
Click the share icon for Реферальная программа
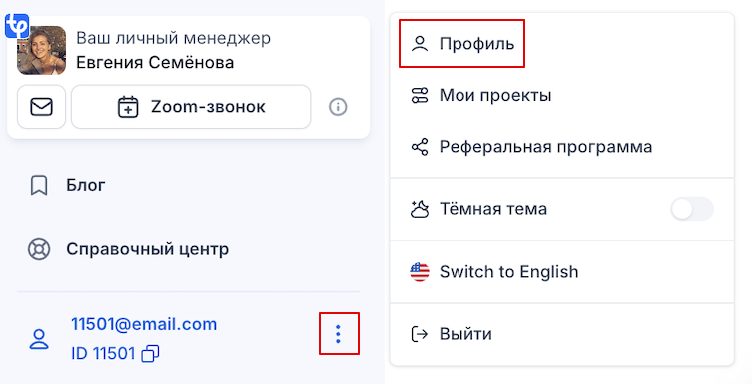pos(420,147)
